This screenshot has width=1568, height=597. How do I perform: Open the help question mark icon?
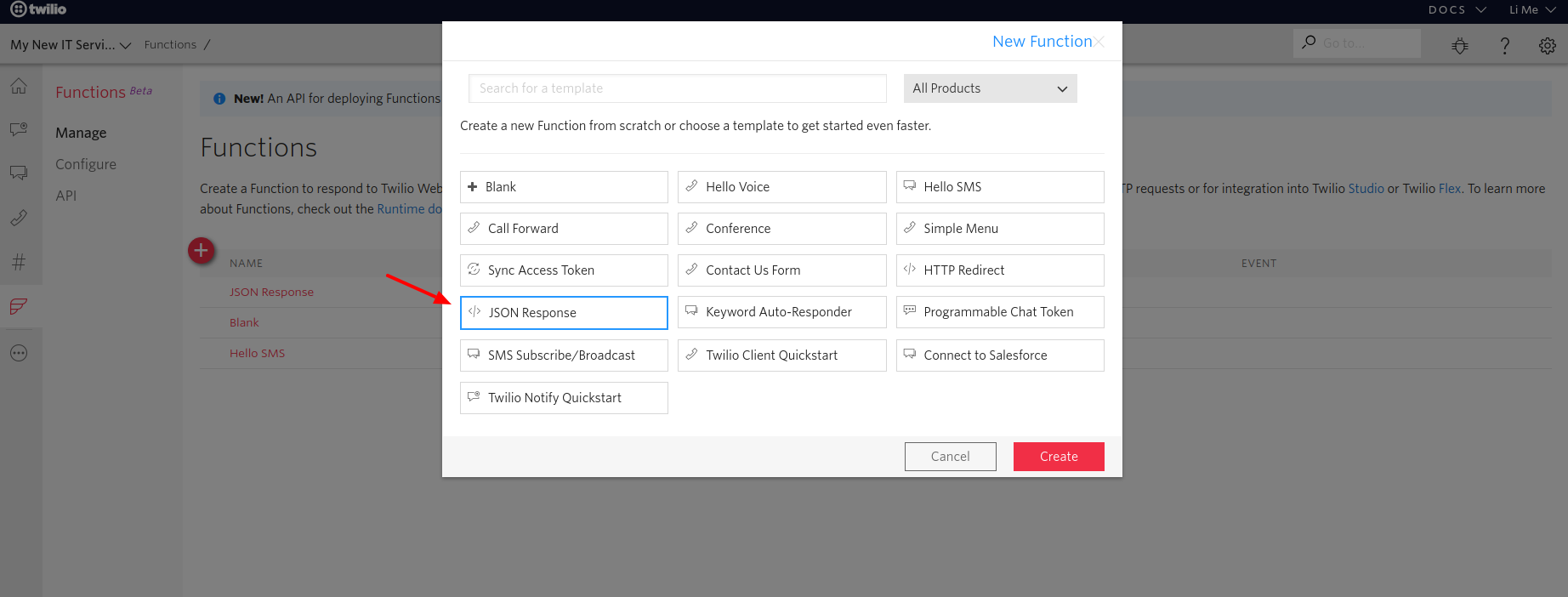pyautogui.click(x=1504, y=46)
